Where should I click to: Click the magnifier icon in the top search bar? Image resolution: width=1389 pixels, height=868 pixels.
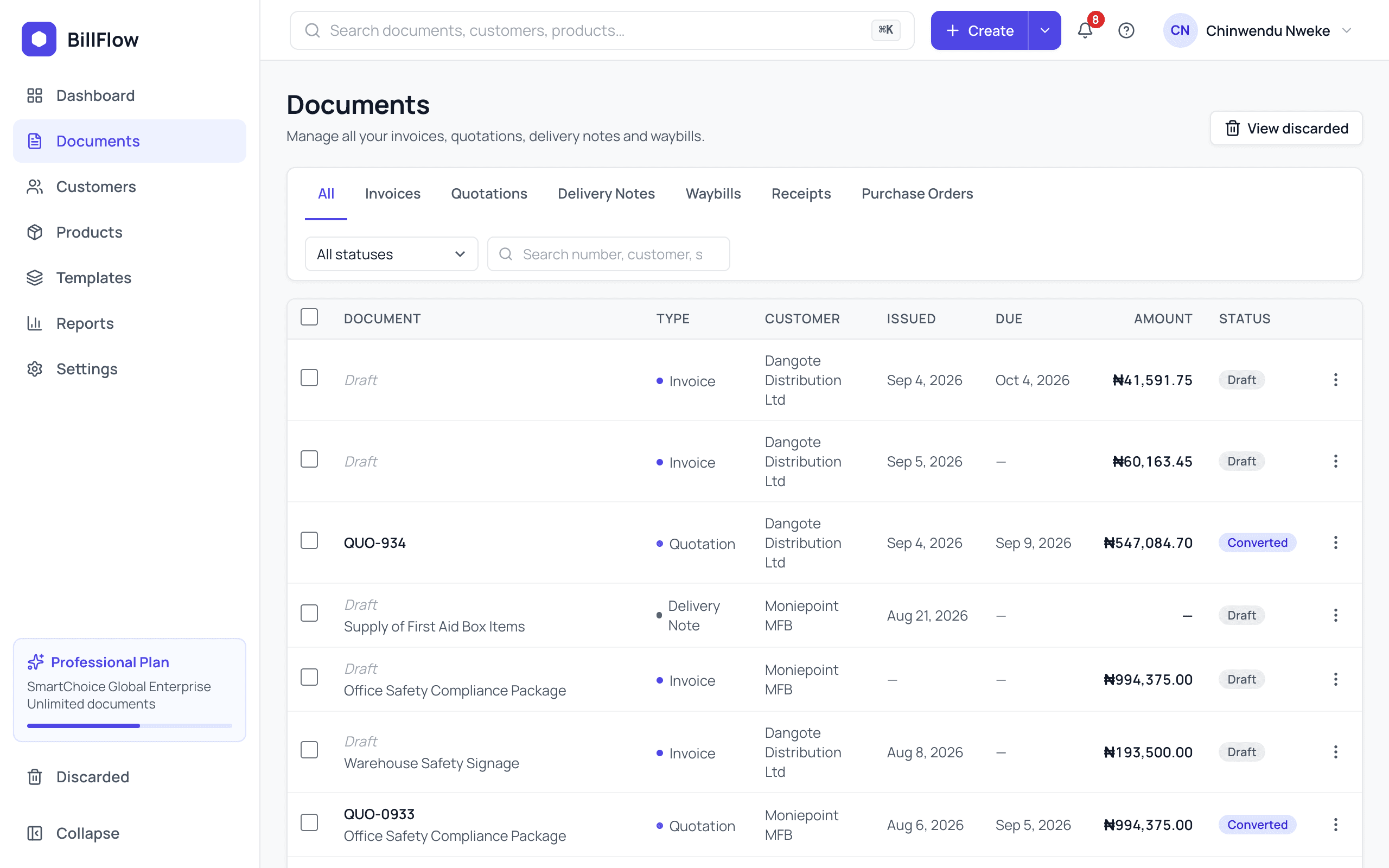click(x=312, y=30)
